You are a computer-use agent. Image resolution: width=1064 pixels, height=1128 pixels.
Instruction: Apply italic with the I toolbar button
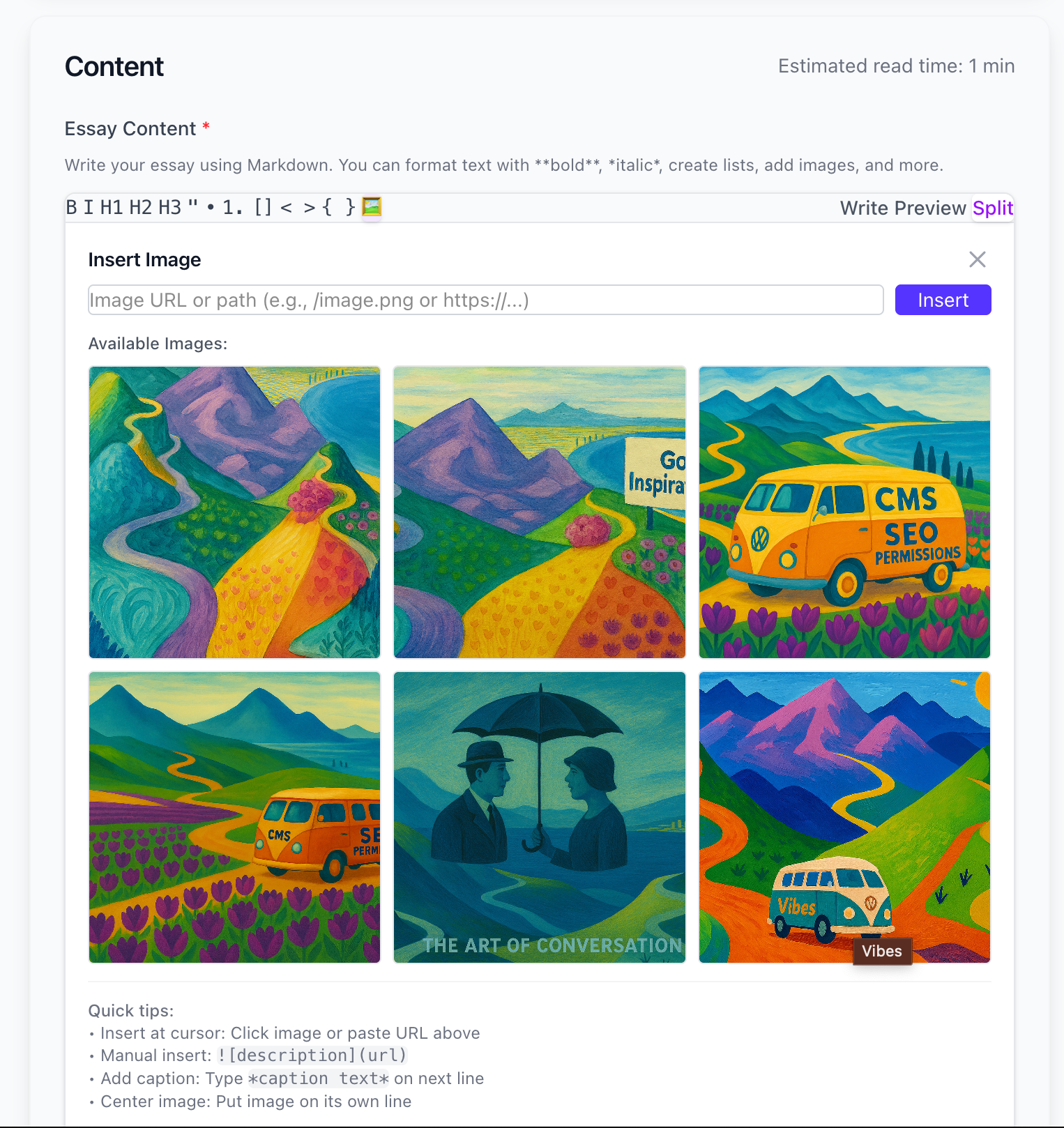click(x=89, y=208)
